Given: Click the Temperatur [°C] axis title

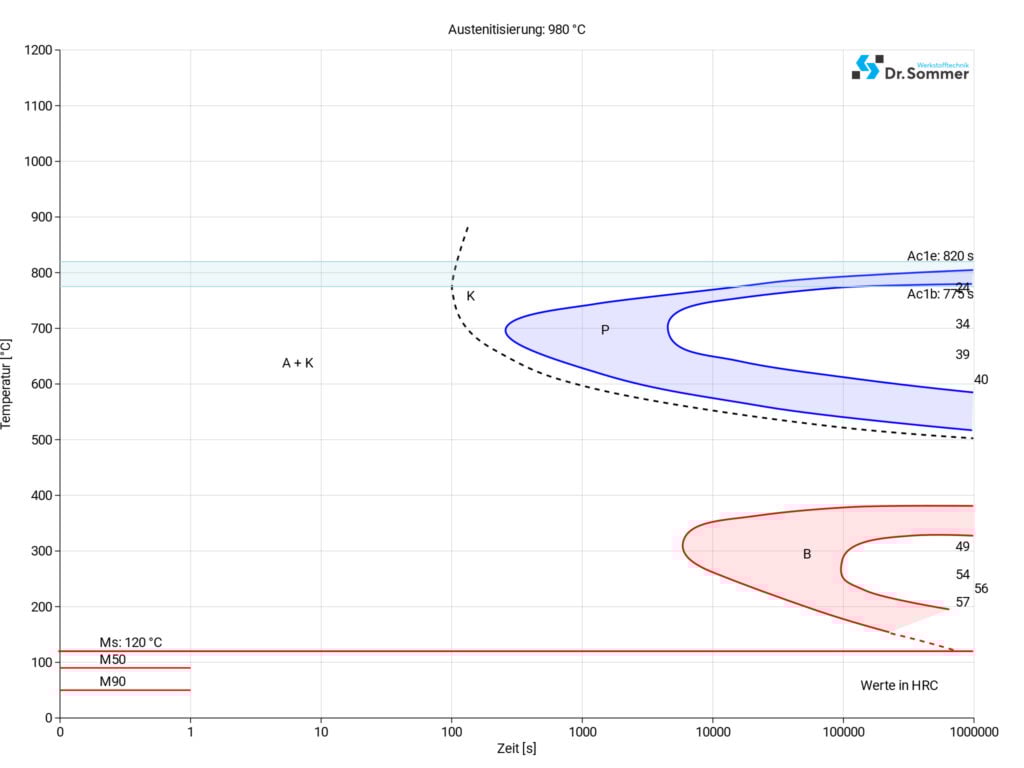Looking at the screenshot, I should point(8,384).
